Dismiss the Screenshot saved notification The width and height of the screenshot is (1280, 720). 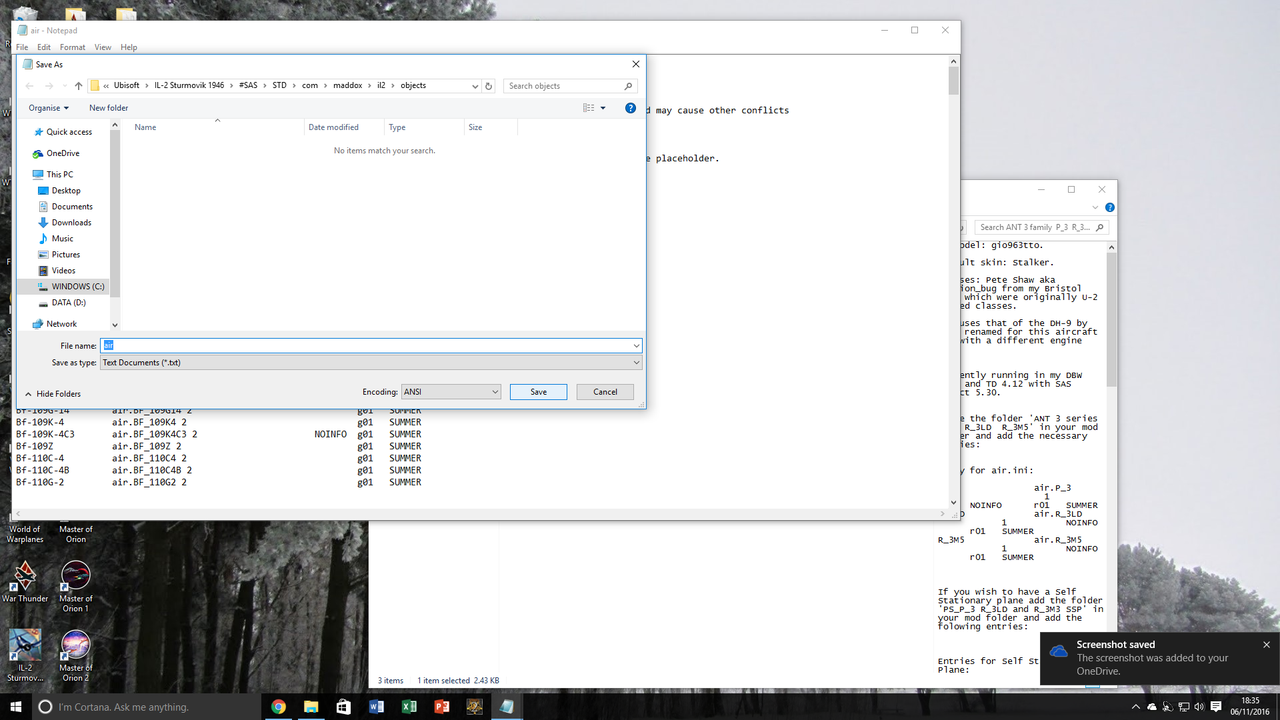point(1266,645)
